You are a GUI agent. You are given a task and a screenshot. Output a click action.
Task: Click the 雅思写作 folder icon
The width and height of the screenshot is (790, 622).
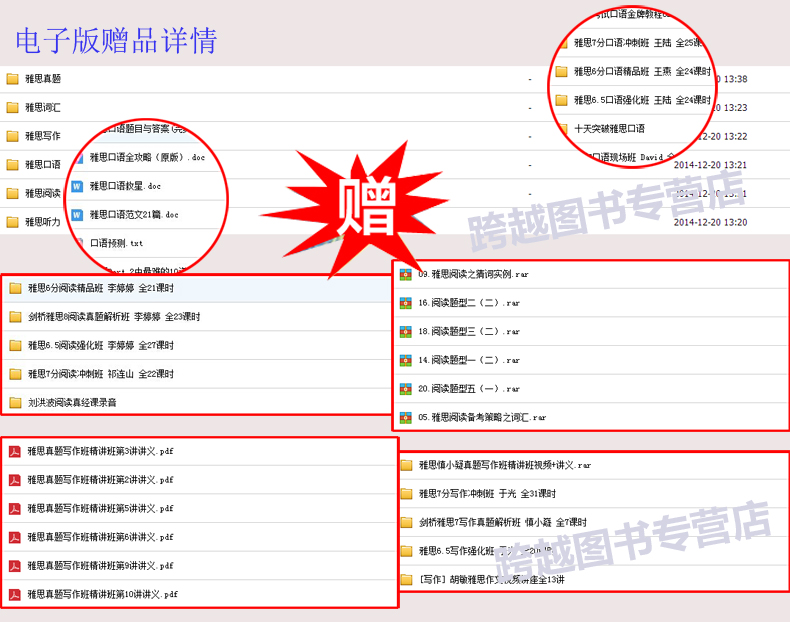click(13, 136)
